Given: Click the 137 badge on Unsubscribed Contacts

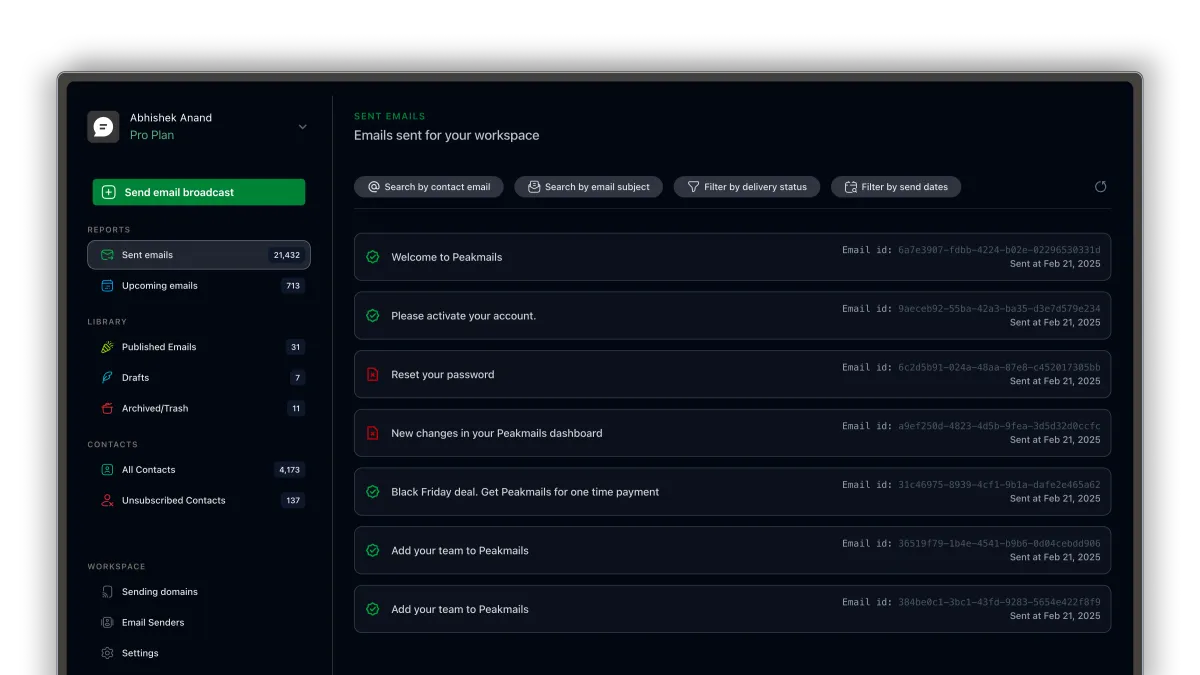Looking at the screenshot, I should [x=293, y=500].
